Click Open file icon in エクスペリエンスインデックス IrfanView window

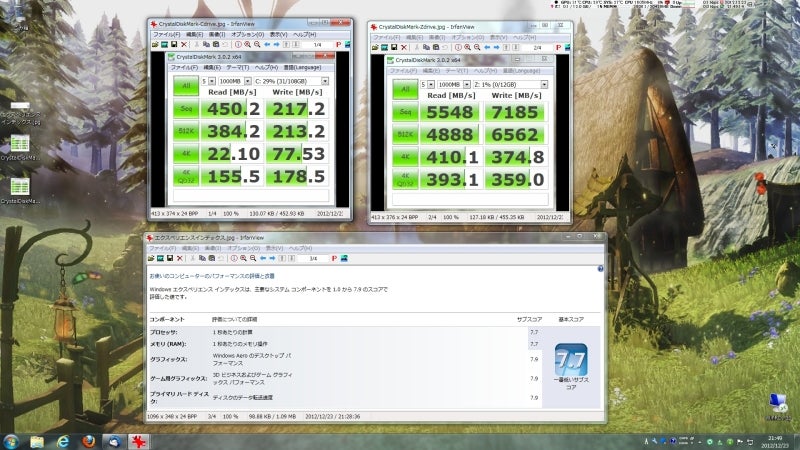point(151,259)
